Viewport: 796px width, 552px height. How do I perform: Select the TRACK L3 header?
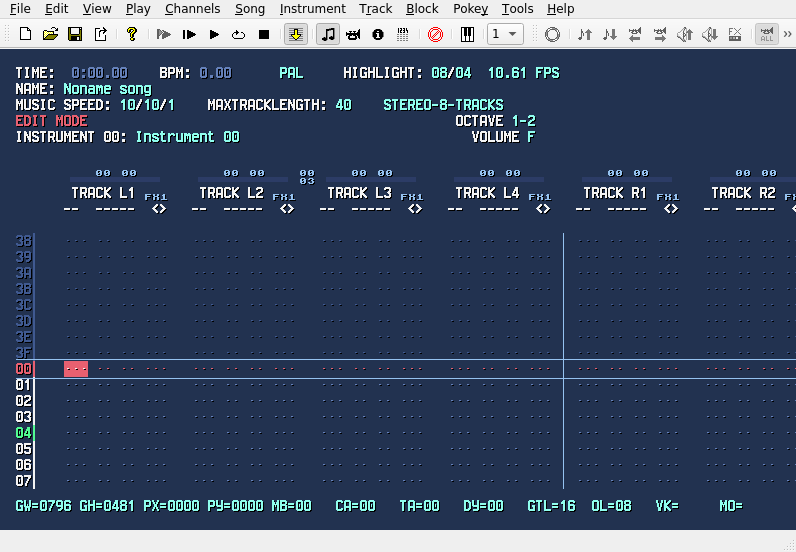359,193
